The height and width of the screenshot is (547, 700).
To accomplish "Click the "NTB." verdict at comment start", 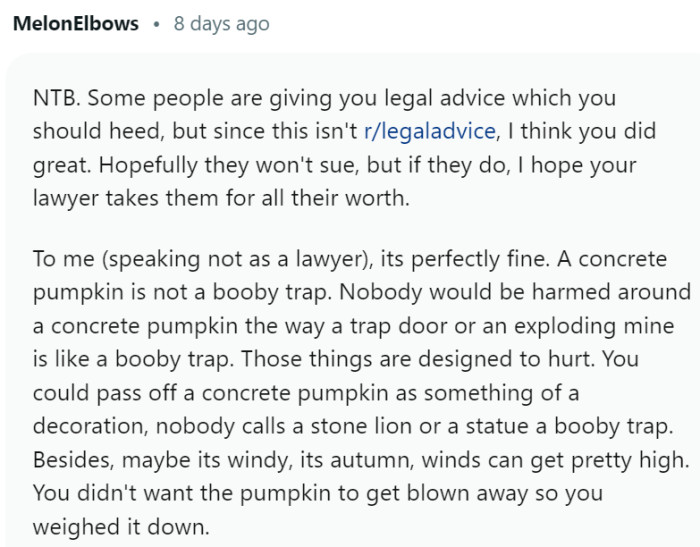I will [55, 99].
